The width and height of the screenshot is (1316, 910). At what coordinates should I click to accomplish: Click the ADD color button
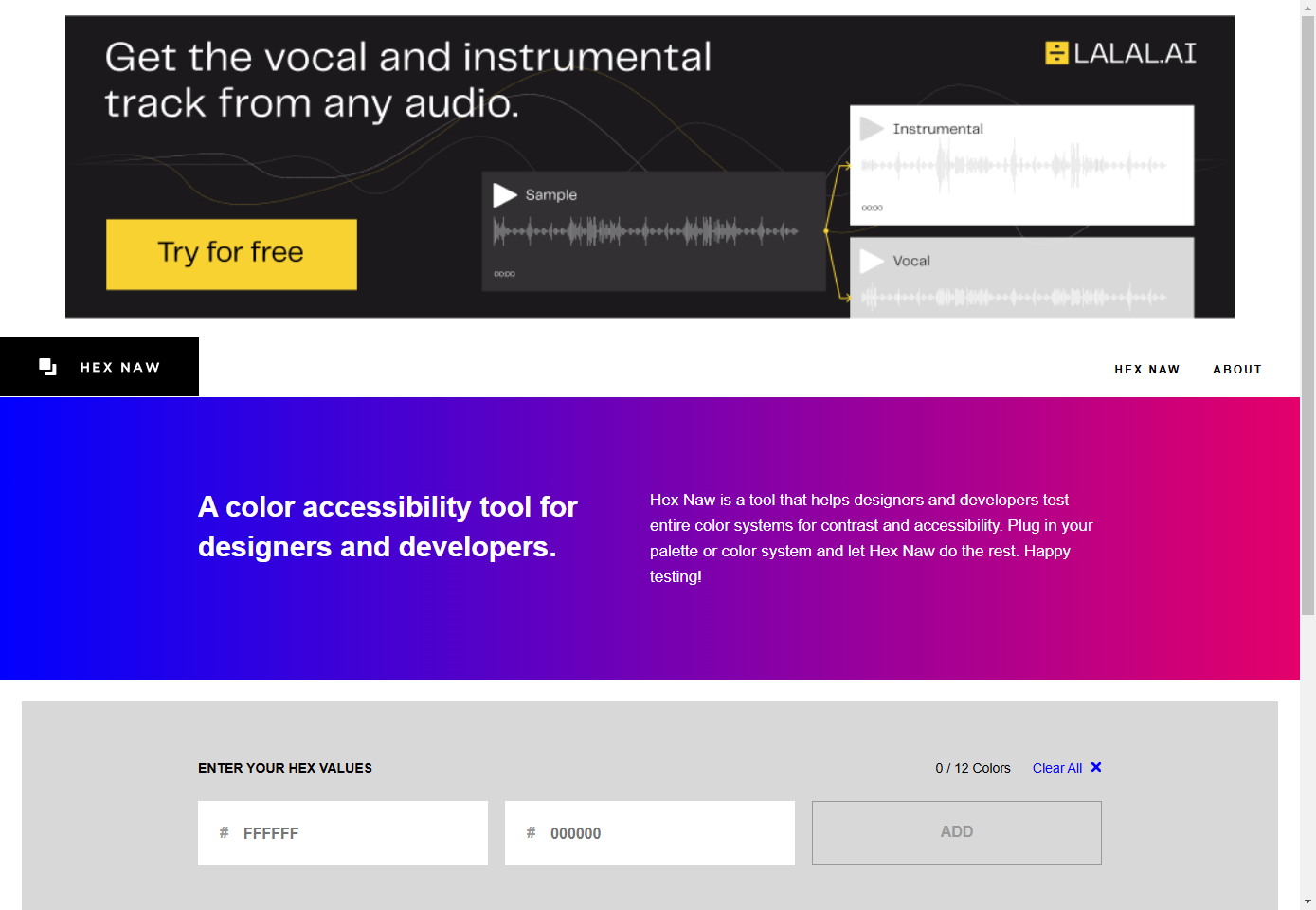click(957, 832)
